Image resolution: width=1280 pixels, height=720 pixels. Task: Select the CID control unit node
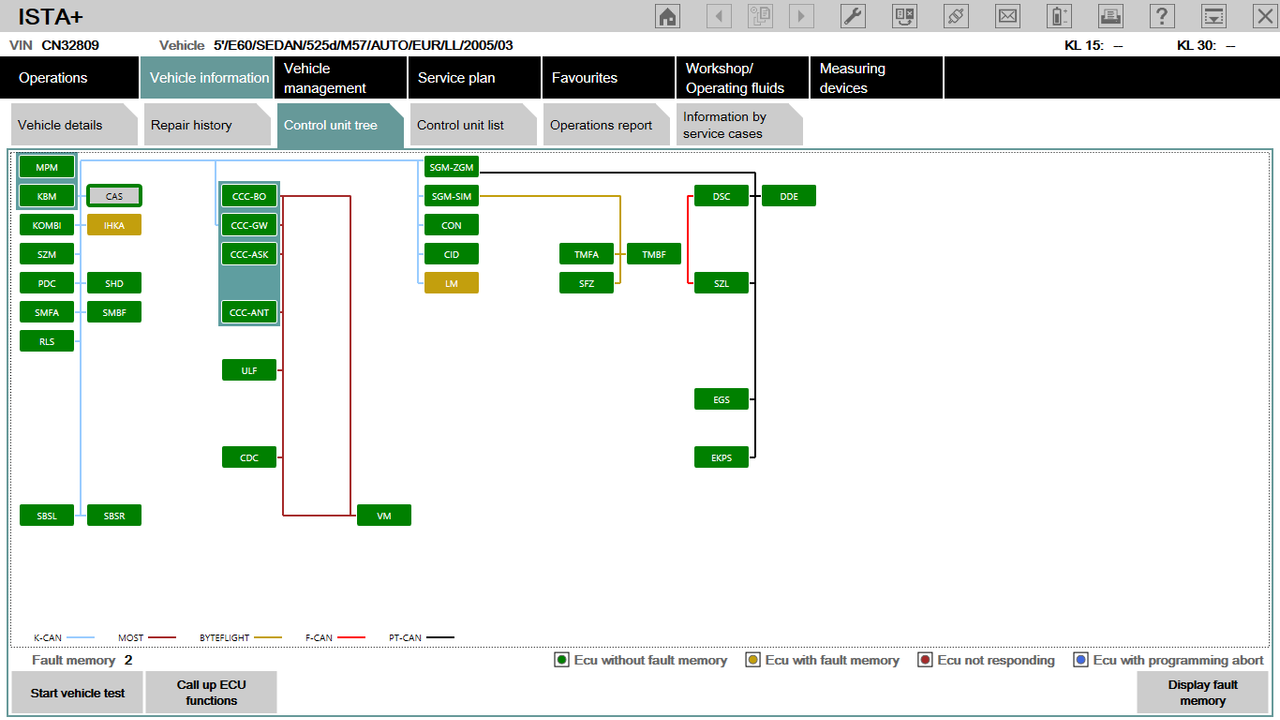tap(451, 254)
